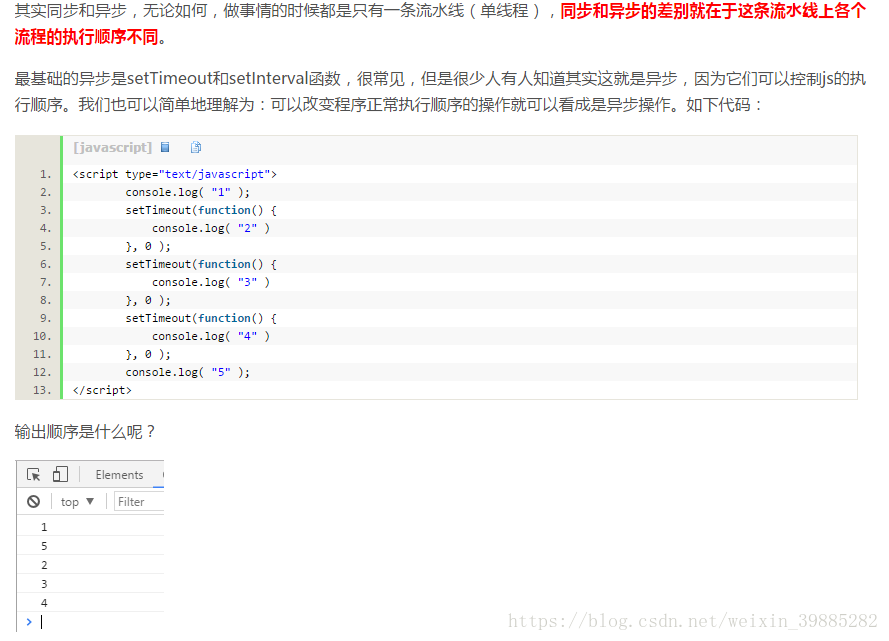Click console.log( "5" ) code line
Viewport: 889px width, 641px height.
[187, 372]
